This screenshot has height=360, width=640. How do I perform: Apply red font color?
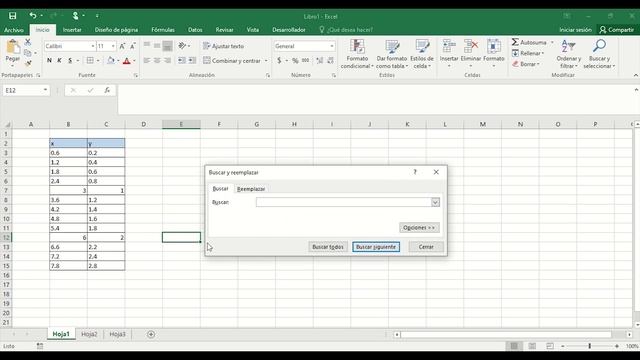click(x=127, y=61)
